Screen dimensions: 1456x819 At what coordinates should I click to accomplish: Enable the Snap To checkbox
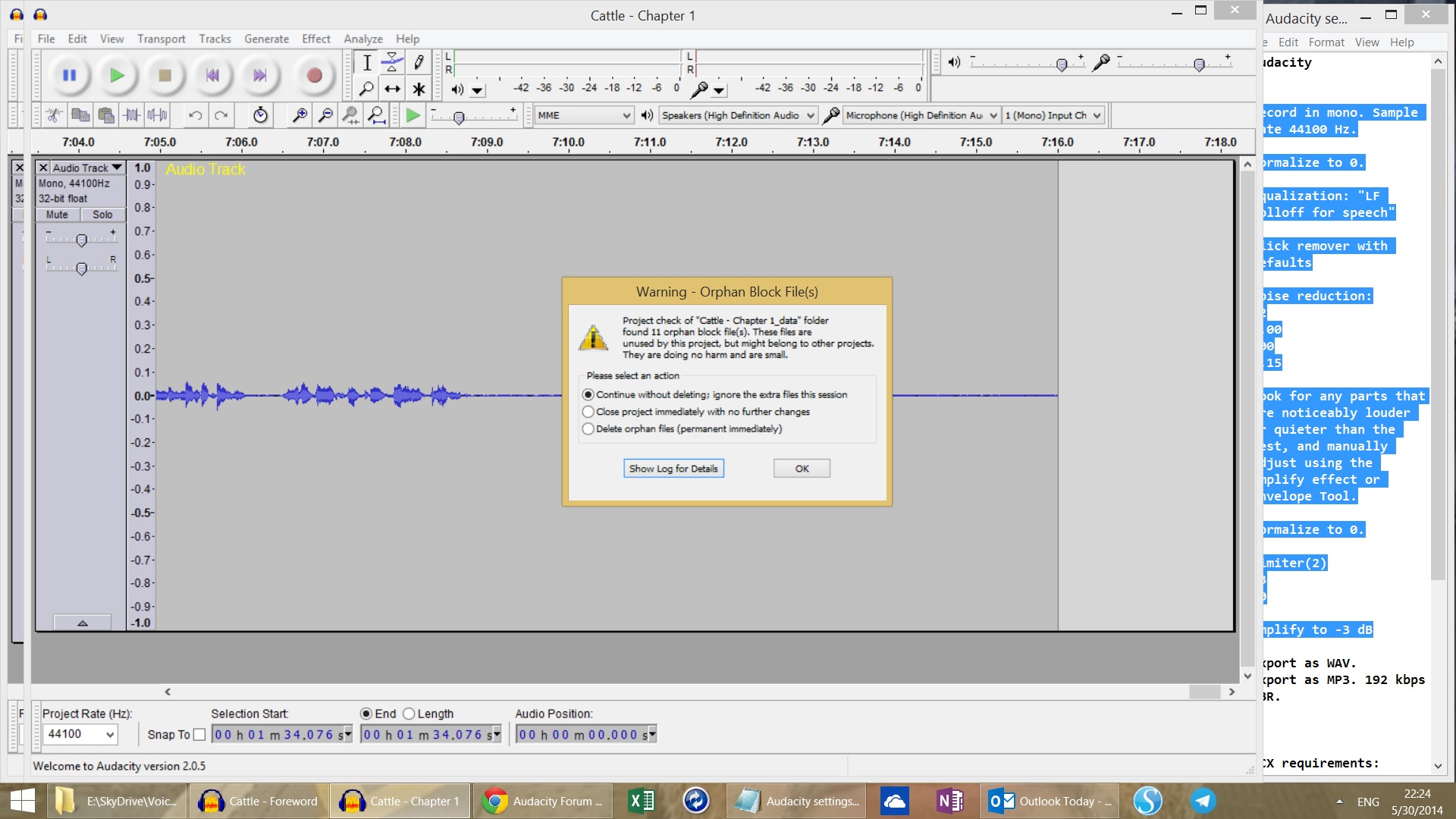(x=199, y=734)
